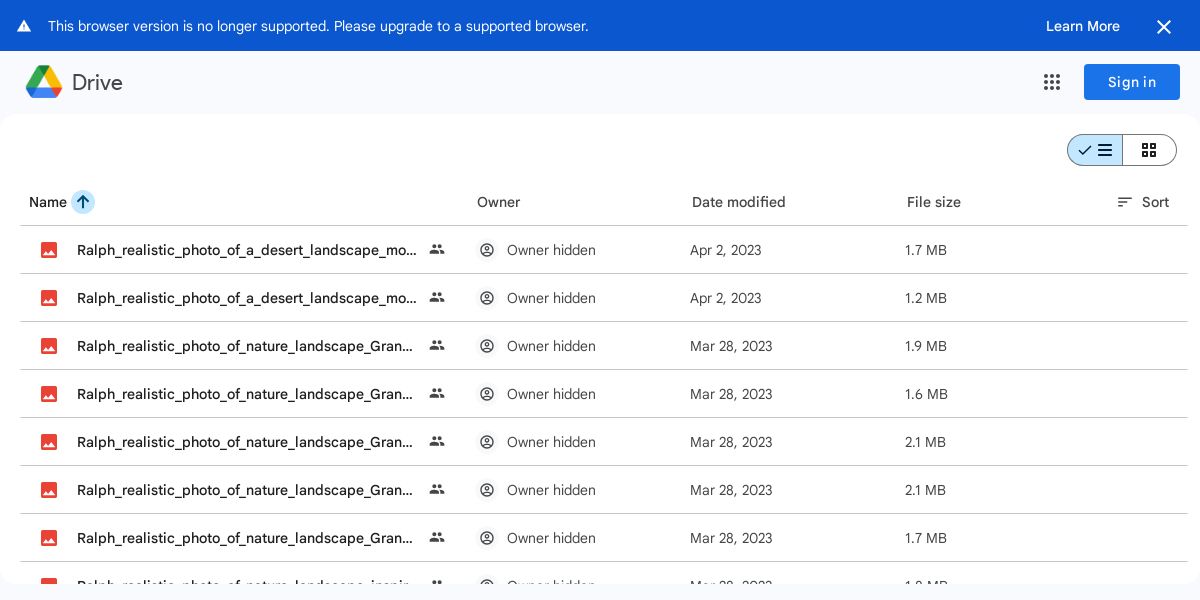Click image file icon of first desert landscape file
The width and height of the screenshot is (1200, 600).
click(x=49, y=250)
